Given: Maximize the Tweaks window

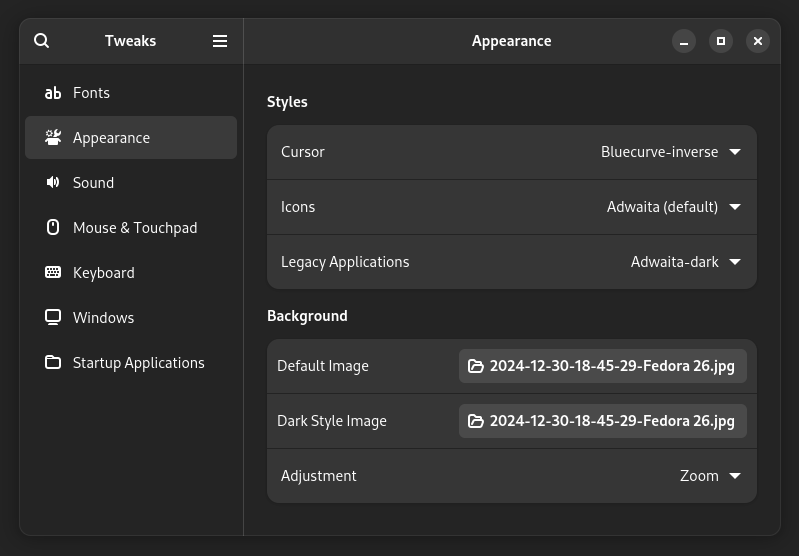Looking at the screenshot, I should pyautogui.click(x=721, y=41).
